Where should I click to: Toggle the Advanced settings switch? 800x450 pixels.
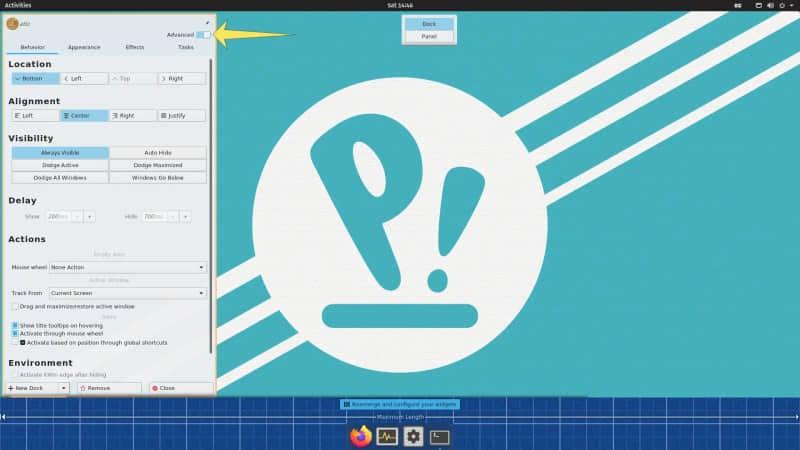click(203, 34)
